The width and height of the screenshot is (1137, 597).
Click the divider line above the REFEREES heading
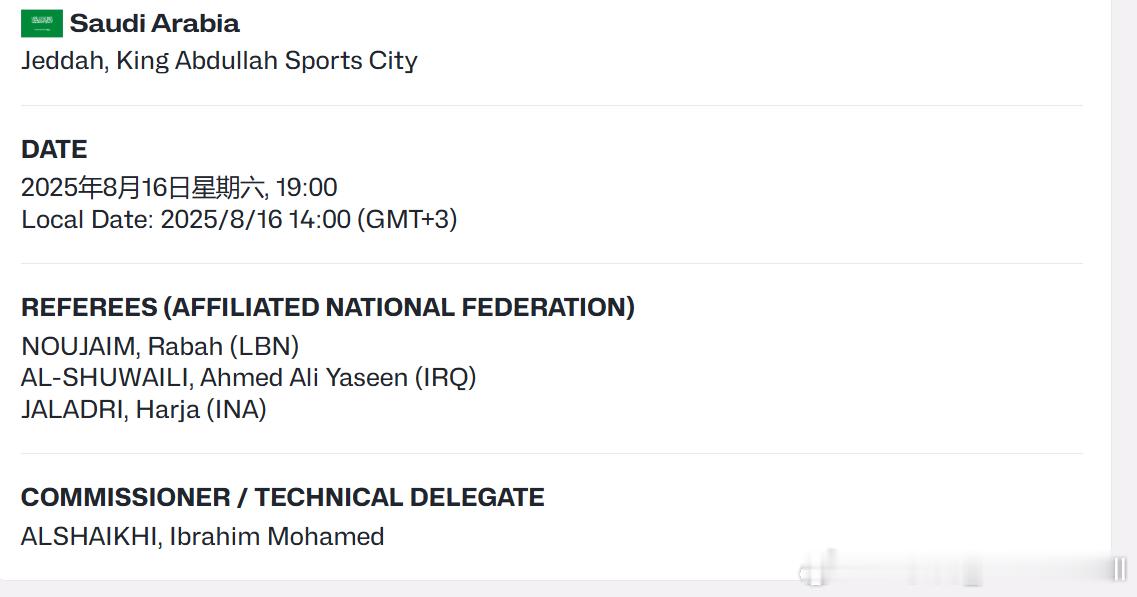click(552, 263)
